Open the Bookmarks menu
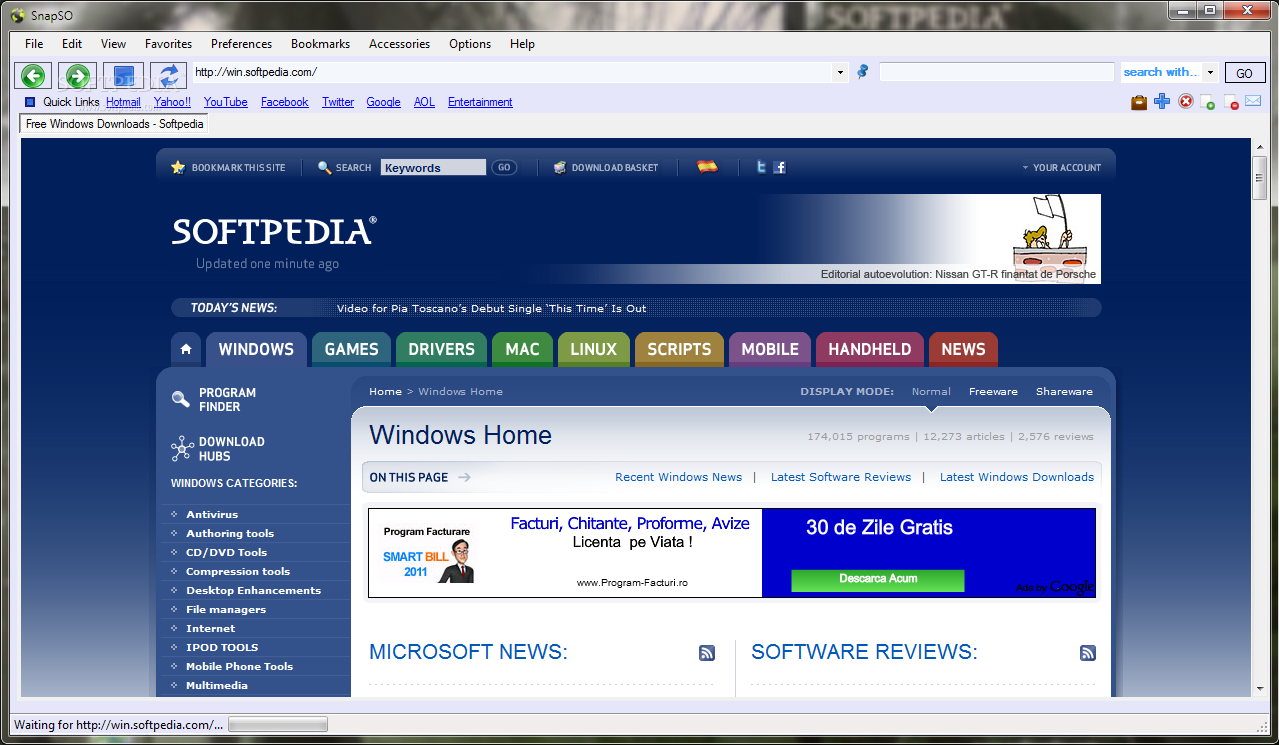Screen dimensions: 1279x745 [320, 44]
